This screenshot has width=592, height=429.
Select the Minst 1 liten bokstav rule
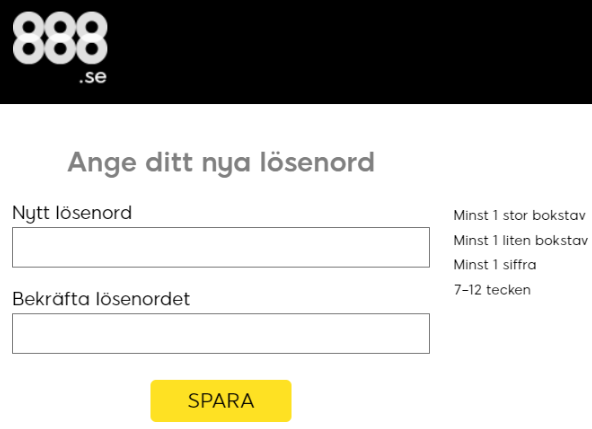click(x=521, y=240)
